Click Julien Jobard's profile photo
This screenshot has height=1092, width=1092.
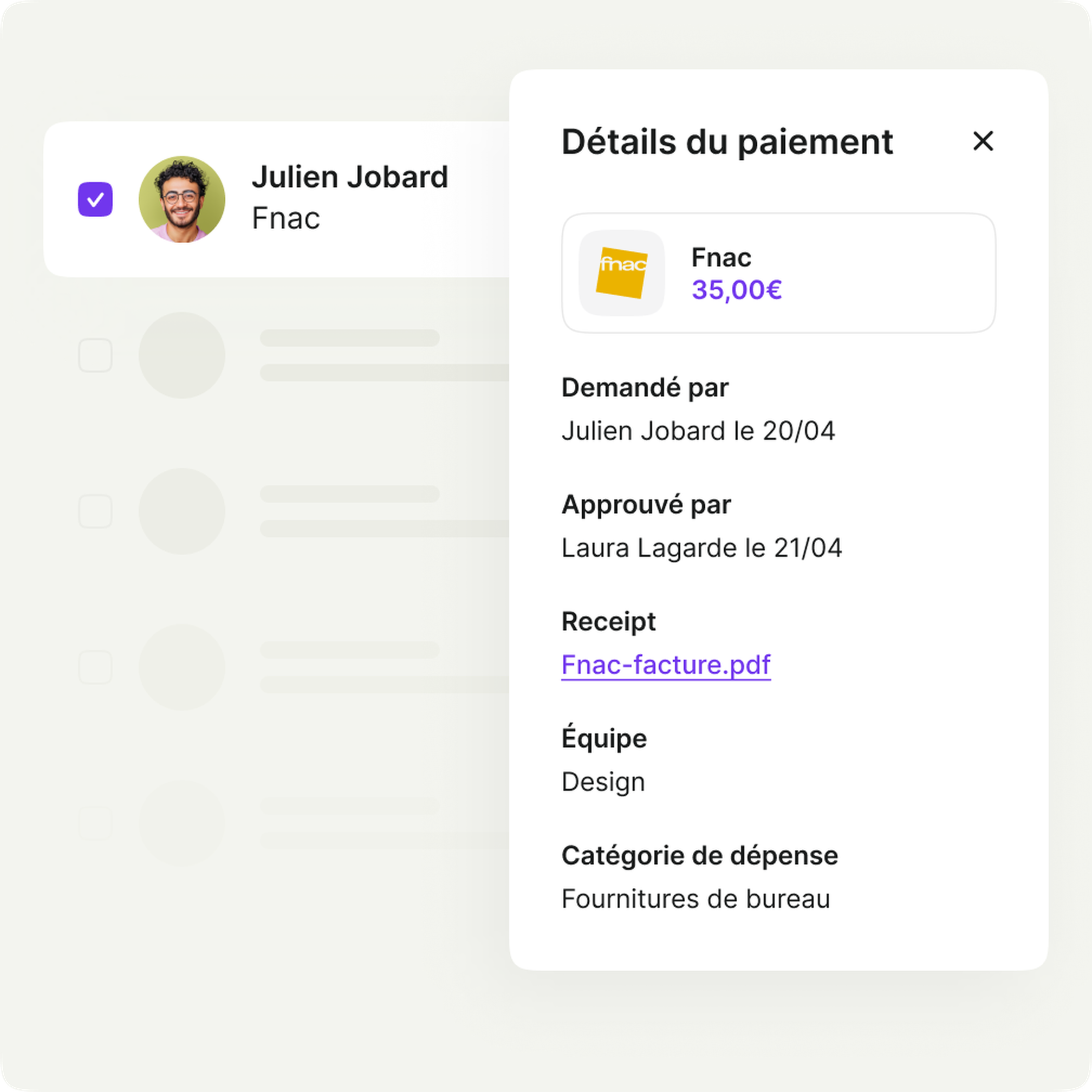pyautogui.click(x=181, y=199)
